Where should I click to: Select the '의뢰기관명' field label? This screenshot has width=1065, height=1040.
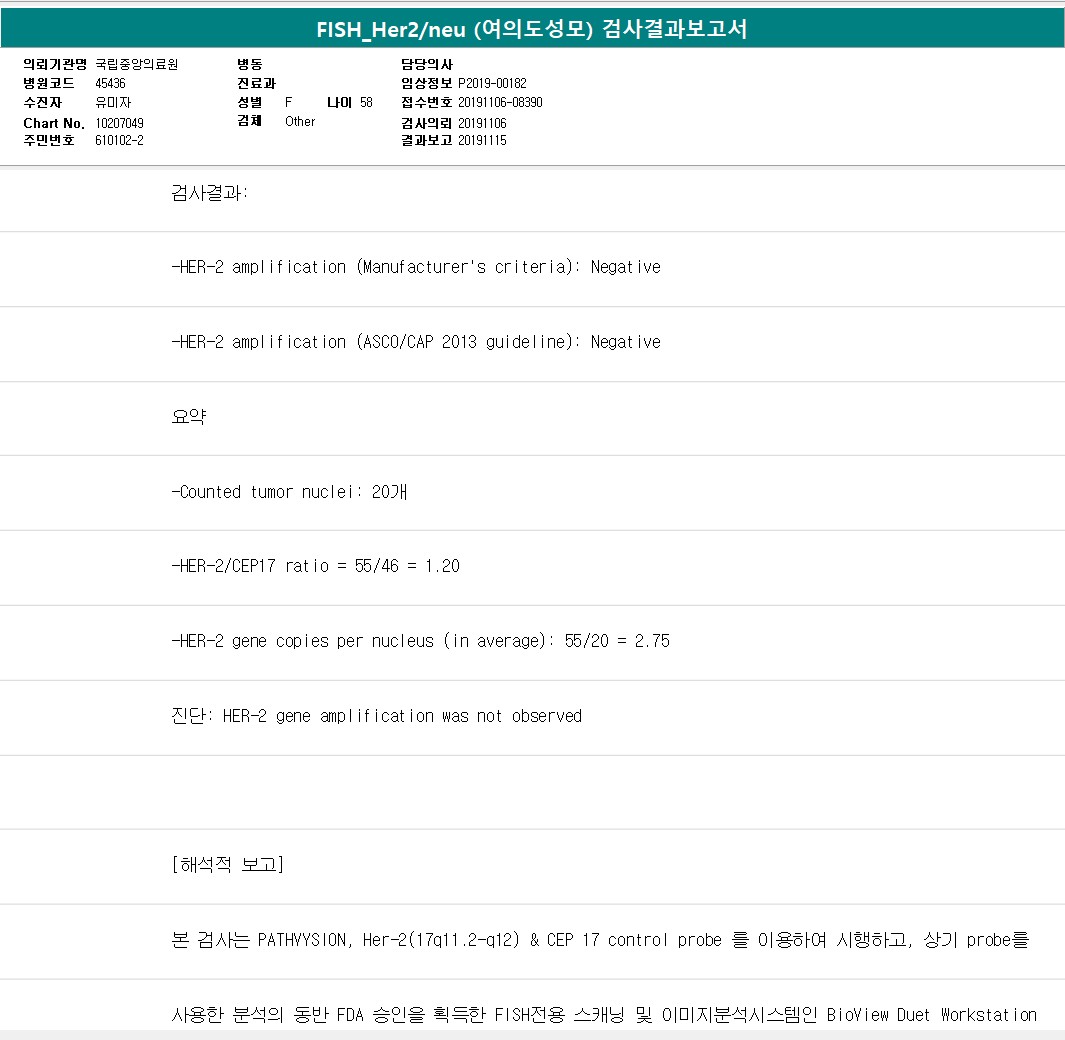(x=55, y=64)
